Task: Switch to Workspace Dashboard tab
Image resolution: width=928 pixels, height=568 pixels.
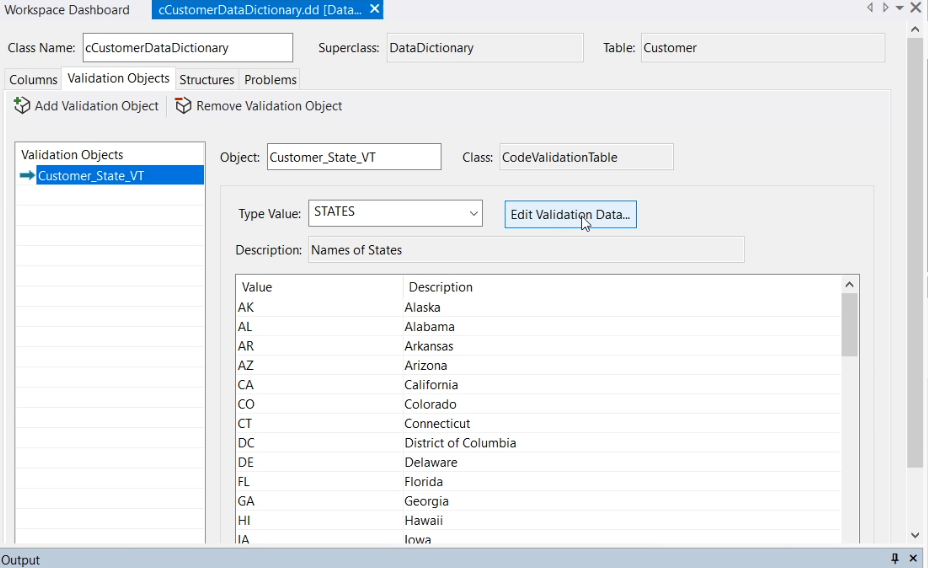Action: tap(68, 10)
